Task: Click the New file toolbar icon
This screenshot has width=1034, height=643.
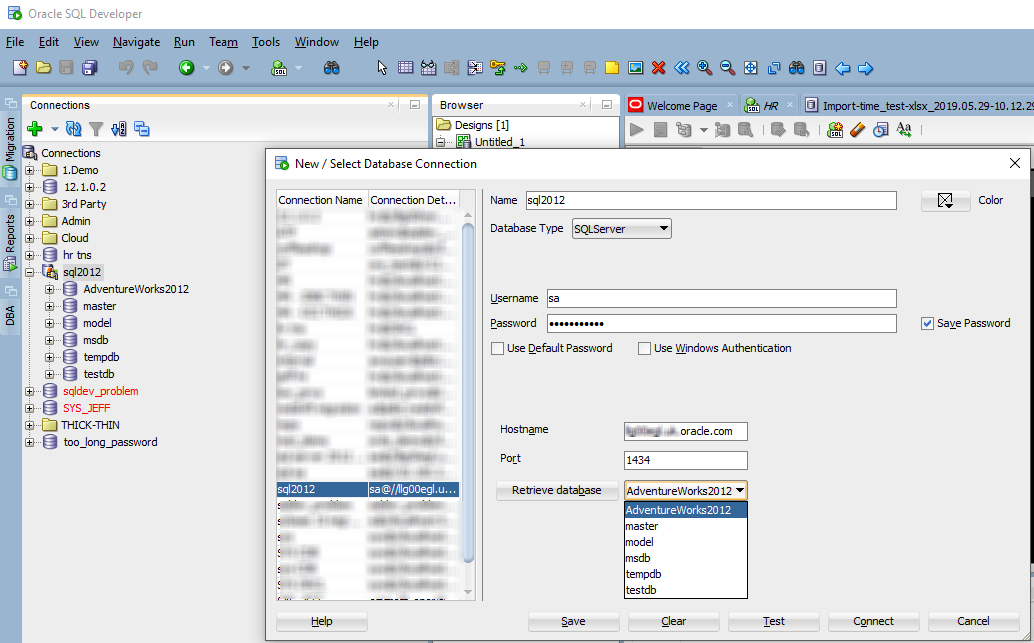Action: coord(20,67)
